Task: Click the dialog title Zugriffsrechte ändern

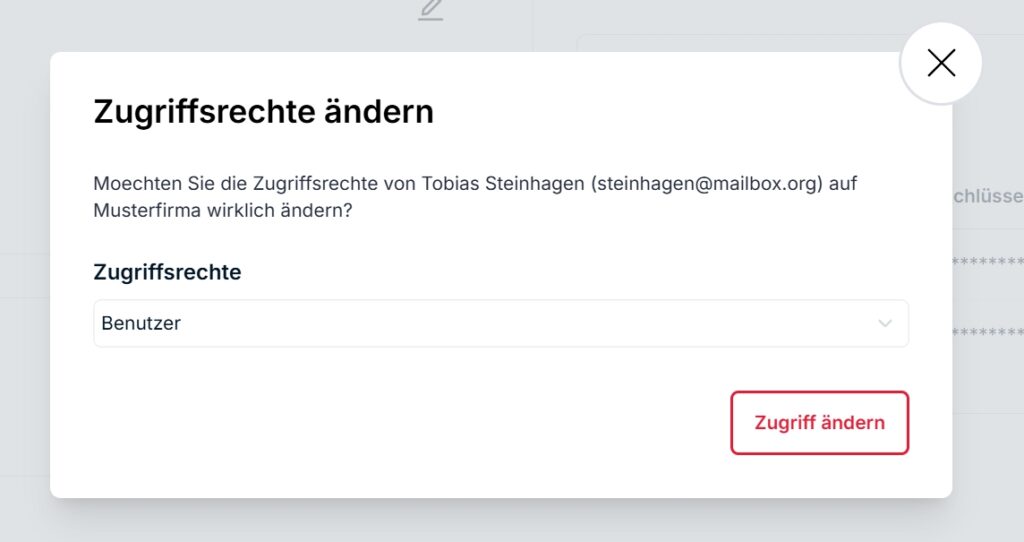Action: 263,112
